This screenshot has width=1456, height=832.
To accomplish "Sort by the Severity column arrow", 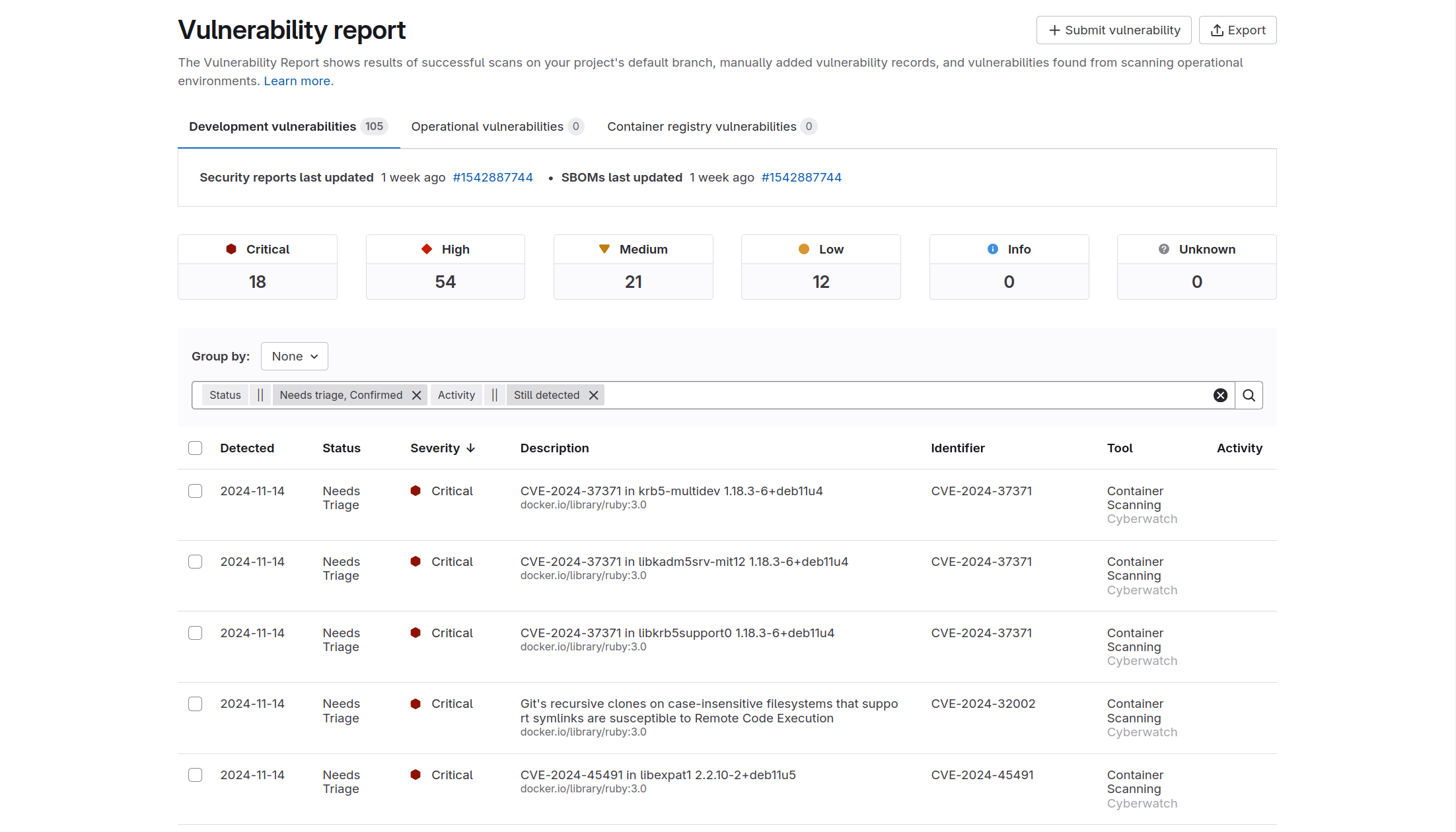I will coord(470,448).
